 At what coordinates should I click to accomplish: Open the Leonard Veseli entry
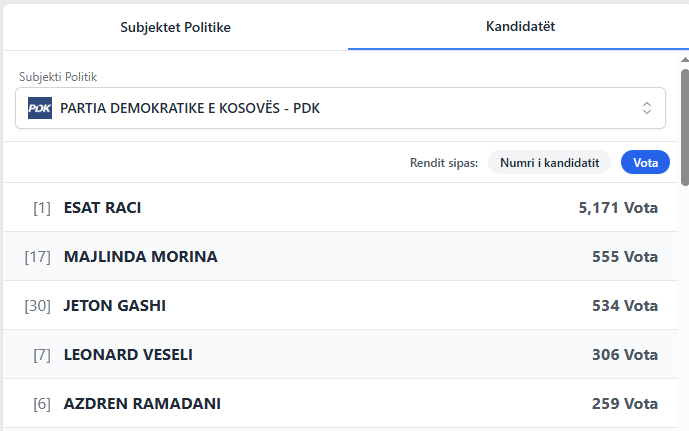[128, 355]
